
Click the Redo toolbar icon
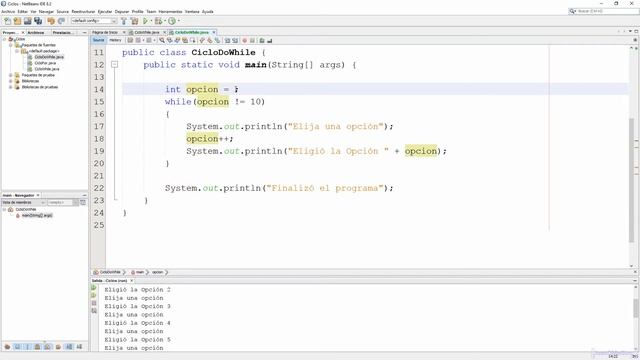point(61,21)
